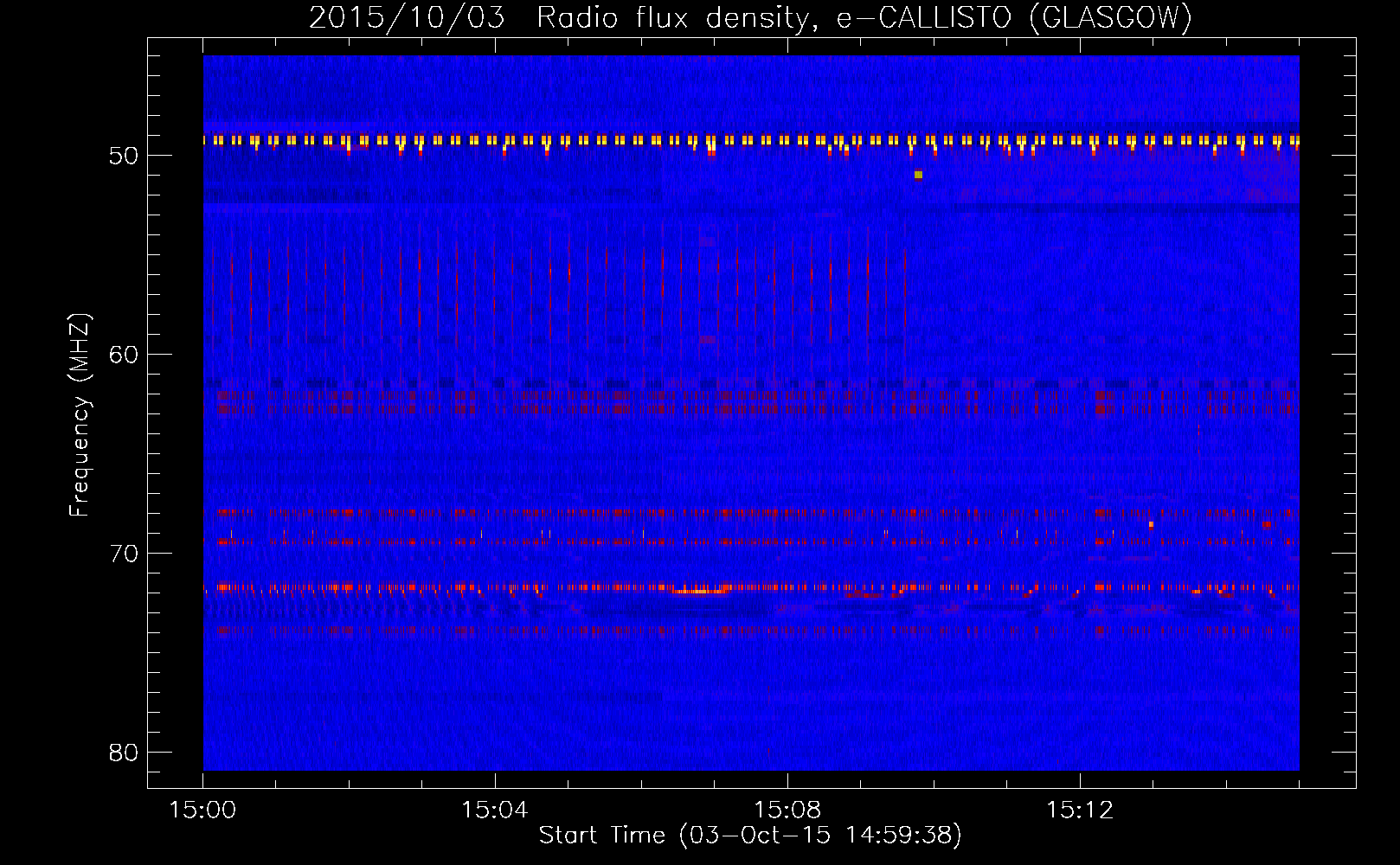Select the 15:08 time tick label
This screenshot has height=865, width=1400.
pos(787,810)
